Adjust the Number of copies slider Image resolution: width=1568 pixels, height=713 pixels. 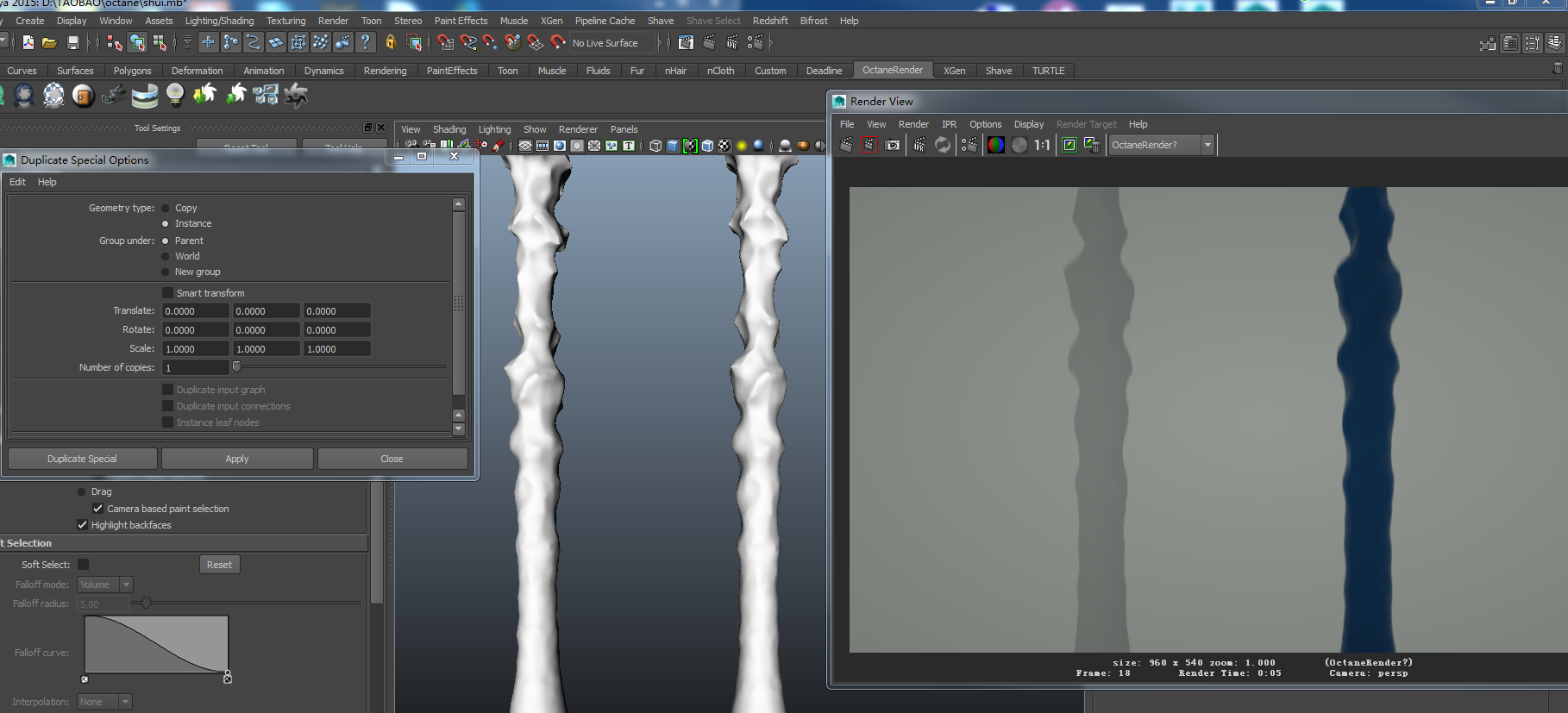(236, 367)
